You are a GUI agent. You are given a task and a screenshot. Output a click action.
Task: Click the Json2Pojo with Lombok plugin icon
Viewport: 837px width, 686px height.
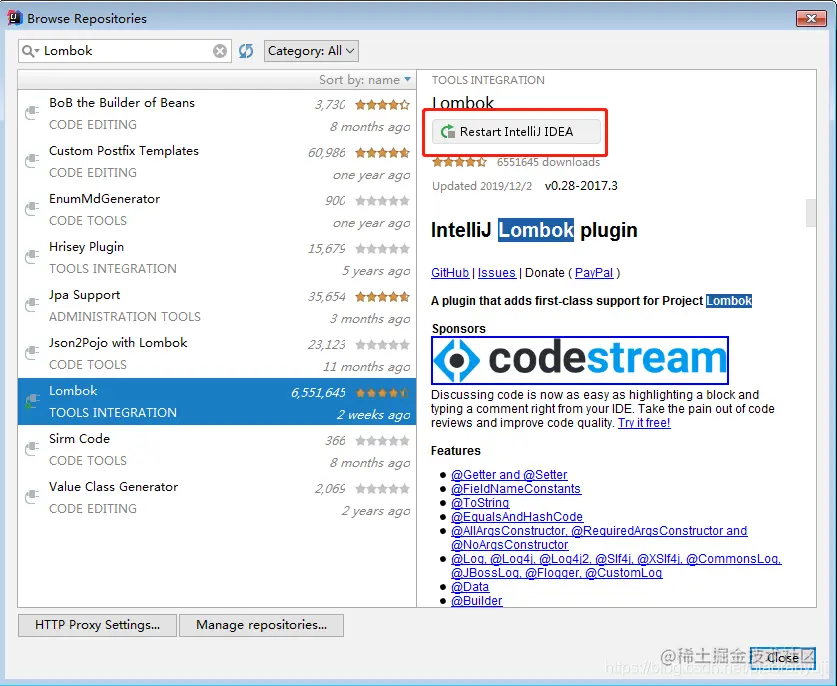(32, 353)
